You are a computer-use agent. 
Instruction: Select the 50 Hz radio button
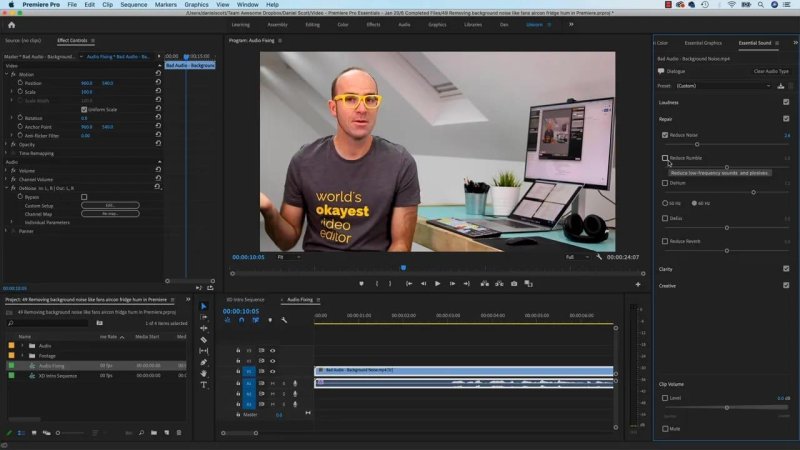(x=665, y=203)
